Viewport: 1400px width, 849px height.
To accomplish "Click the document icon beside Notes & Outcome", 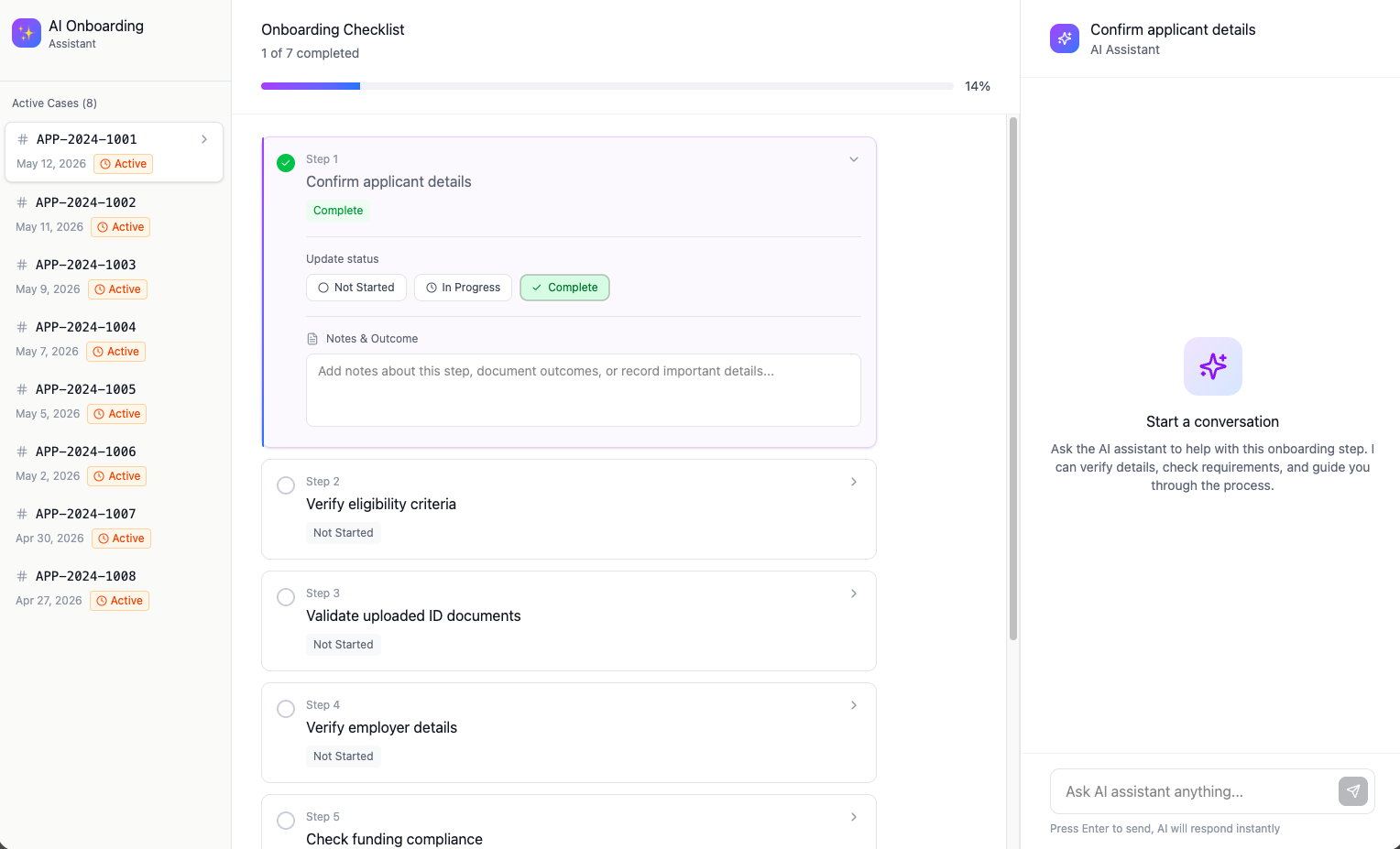I will [312, 339].
